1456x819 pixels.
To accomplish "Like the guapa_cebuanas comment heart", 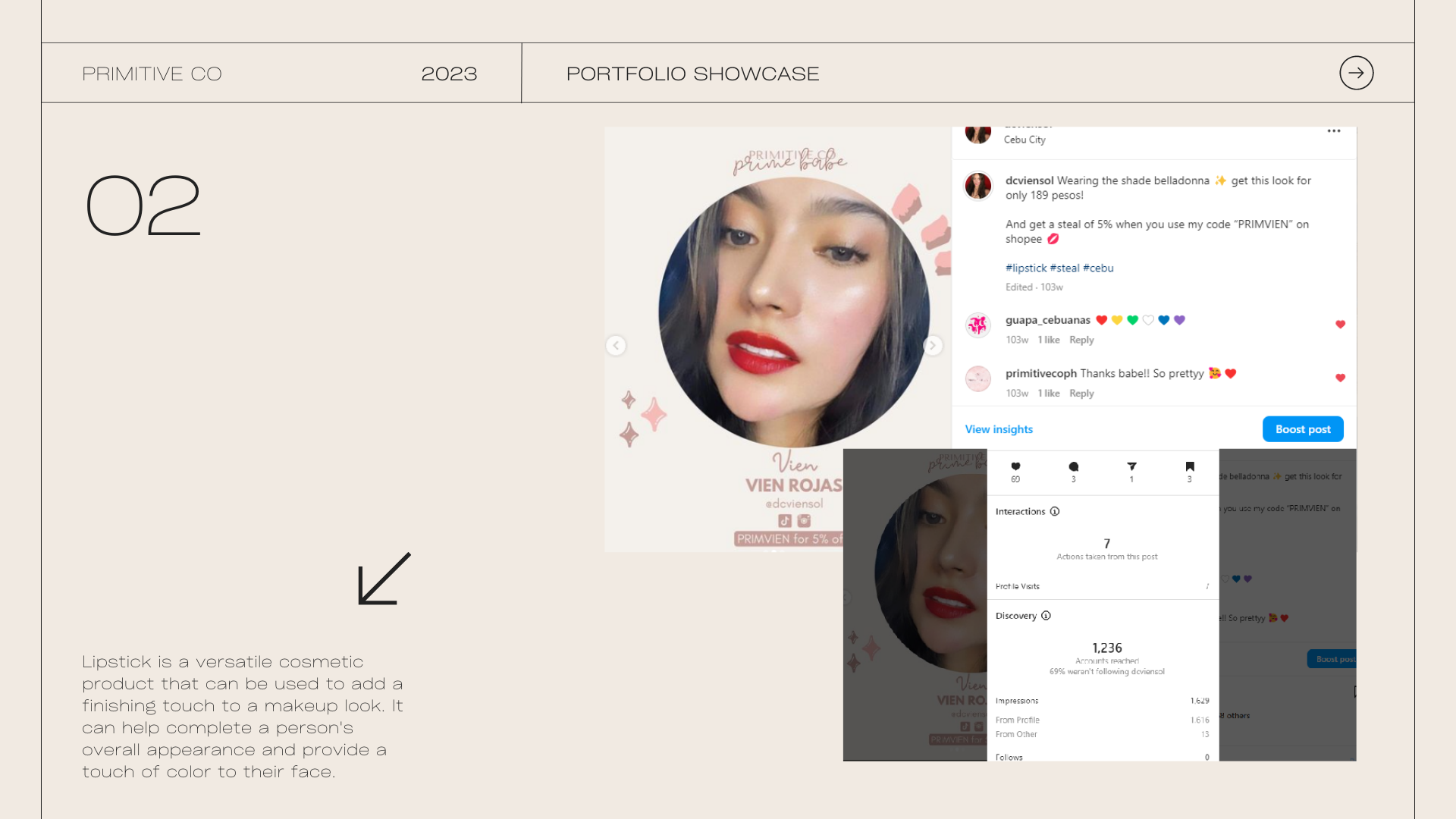I will tap(1340, 325).
